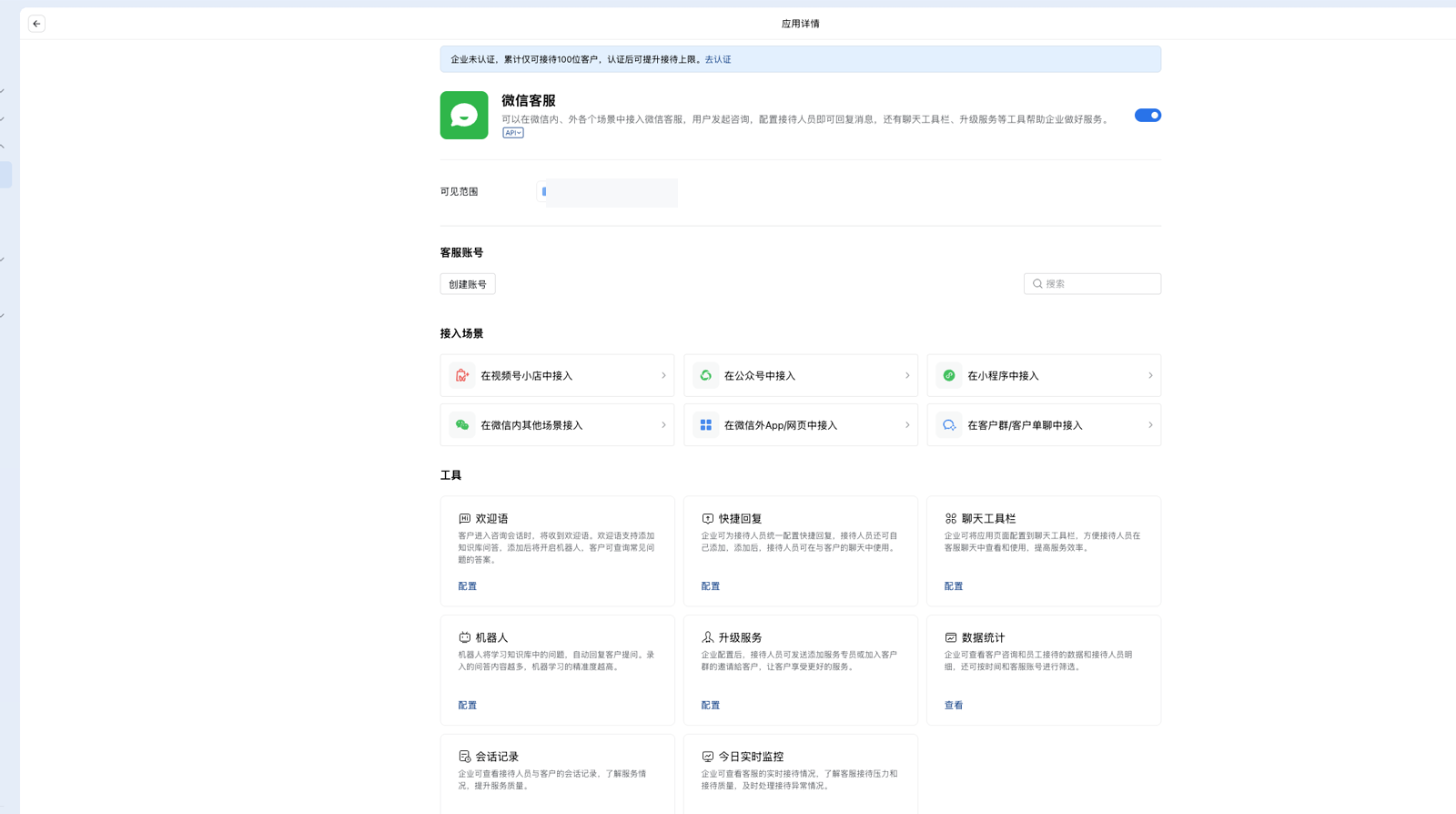Screen dimensions: 1456x814
Task: Click the search magnifier icon
Action: click(1037, 284)
